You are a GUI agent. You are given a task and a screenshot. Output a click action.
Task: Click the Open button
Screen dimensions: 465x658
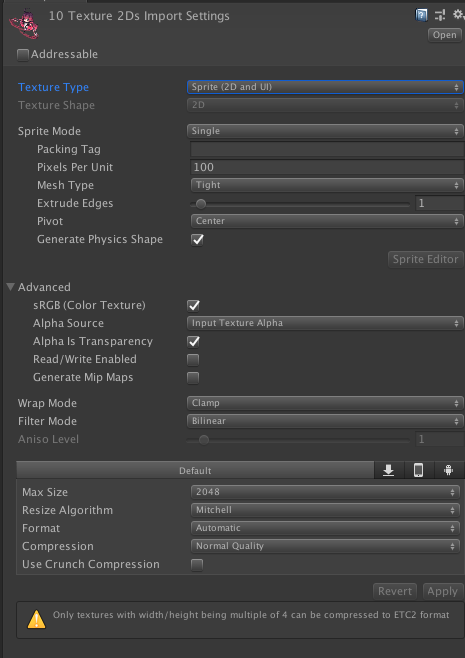pos(444,35)
